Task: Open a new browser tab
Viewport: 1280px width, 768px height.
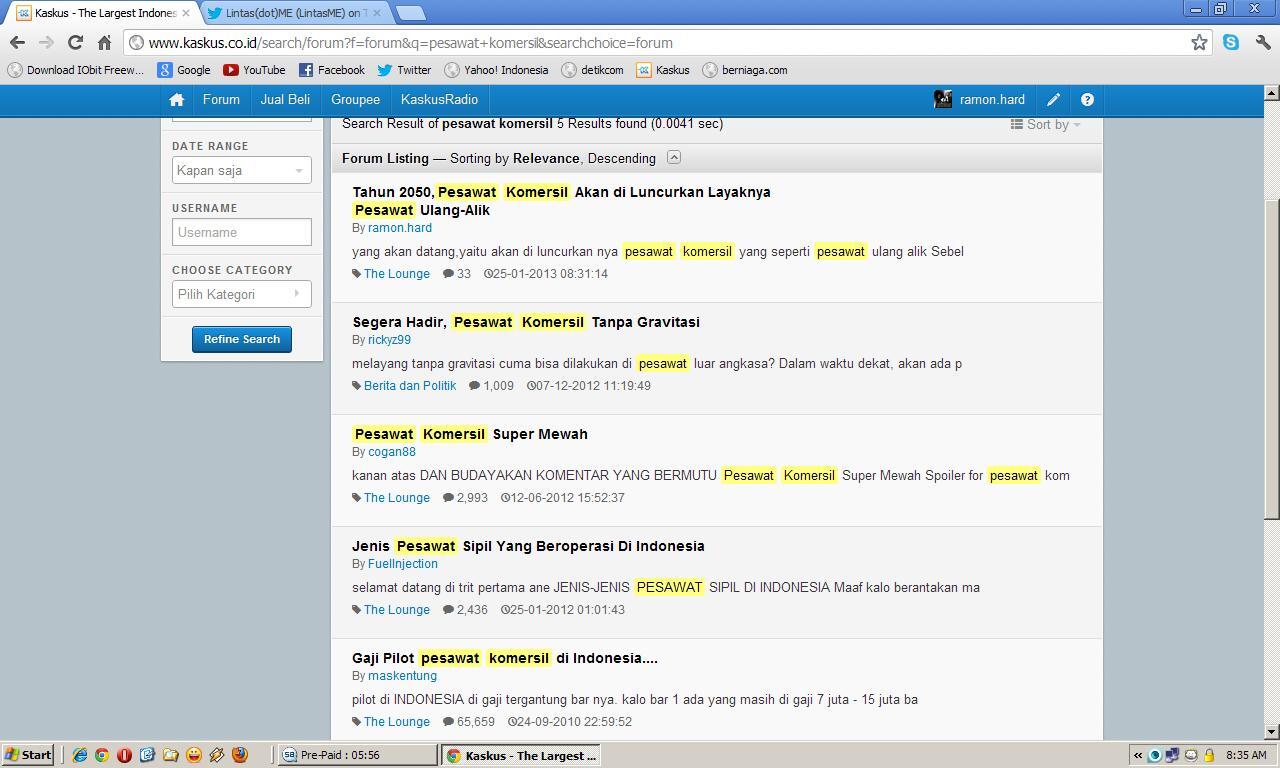Action: click(x=410, y=13)
